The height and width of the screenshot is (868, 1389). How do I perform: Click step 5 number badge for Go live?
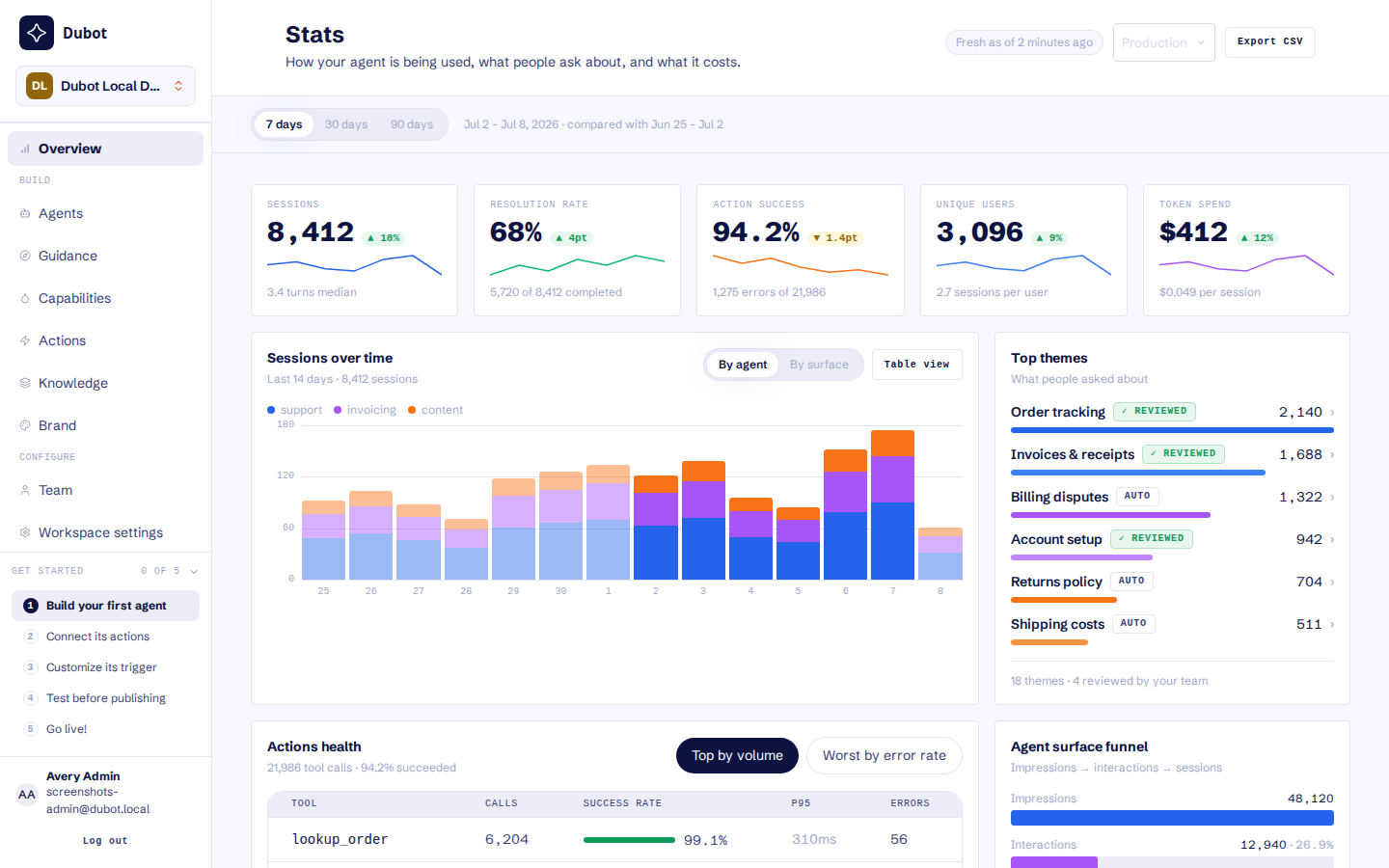coord(31,729)
